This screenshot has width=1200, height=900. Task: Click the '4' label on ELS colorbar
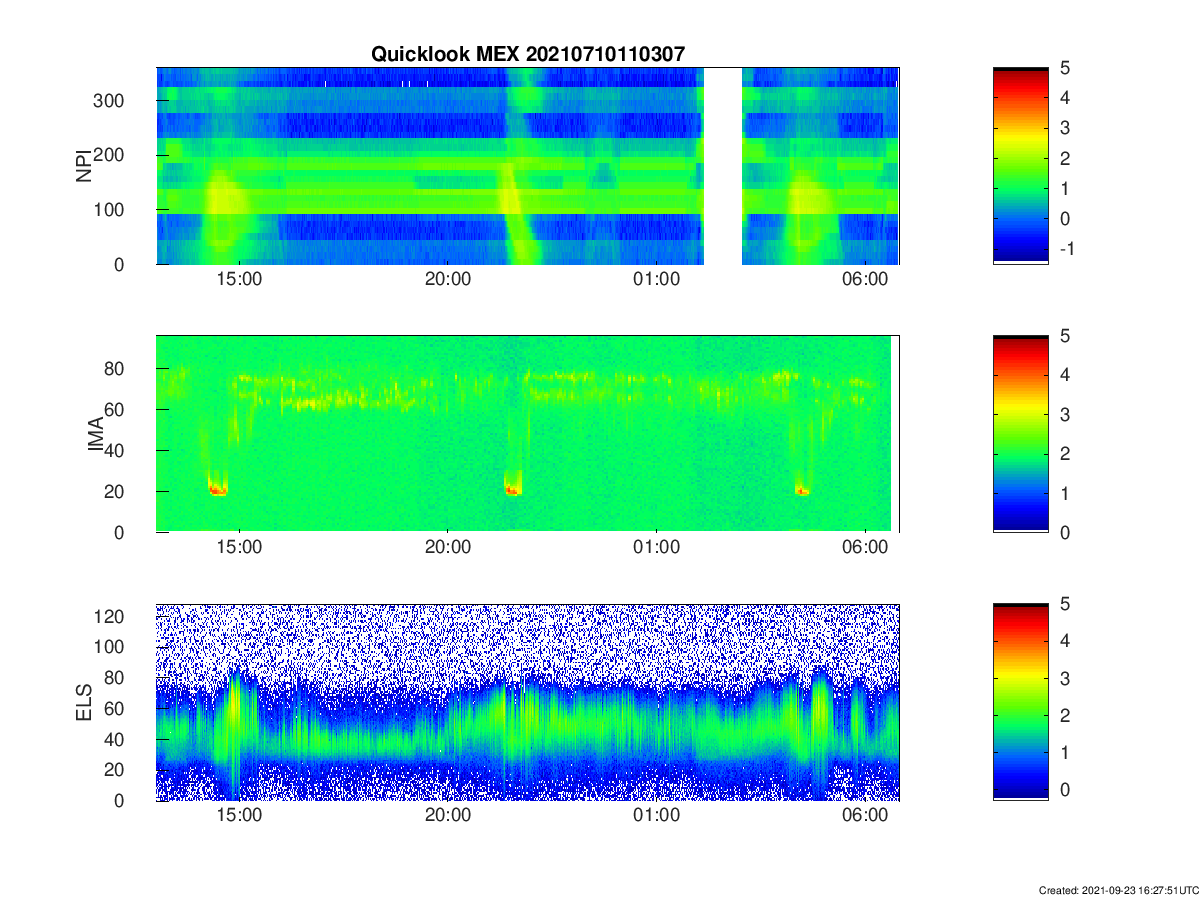1066,641
